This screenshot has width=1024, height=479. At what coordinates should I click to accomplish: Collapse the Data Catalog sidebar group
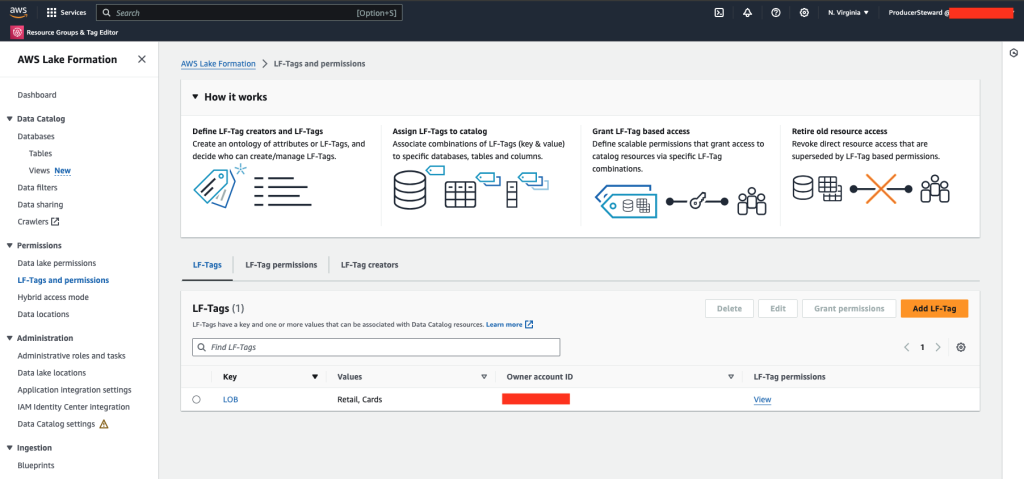(9, 119)
